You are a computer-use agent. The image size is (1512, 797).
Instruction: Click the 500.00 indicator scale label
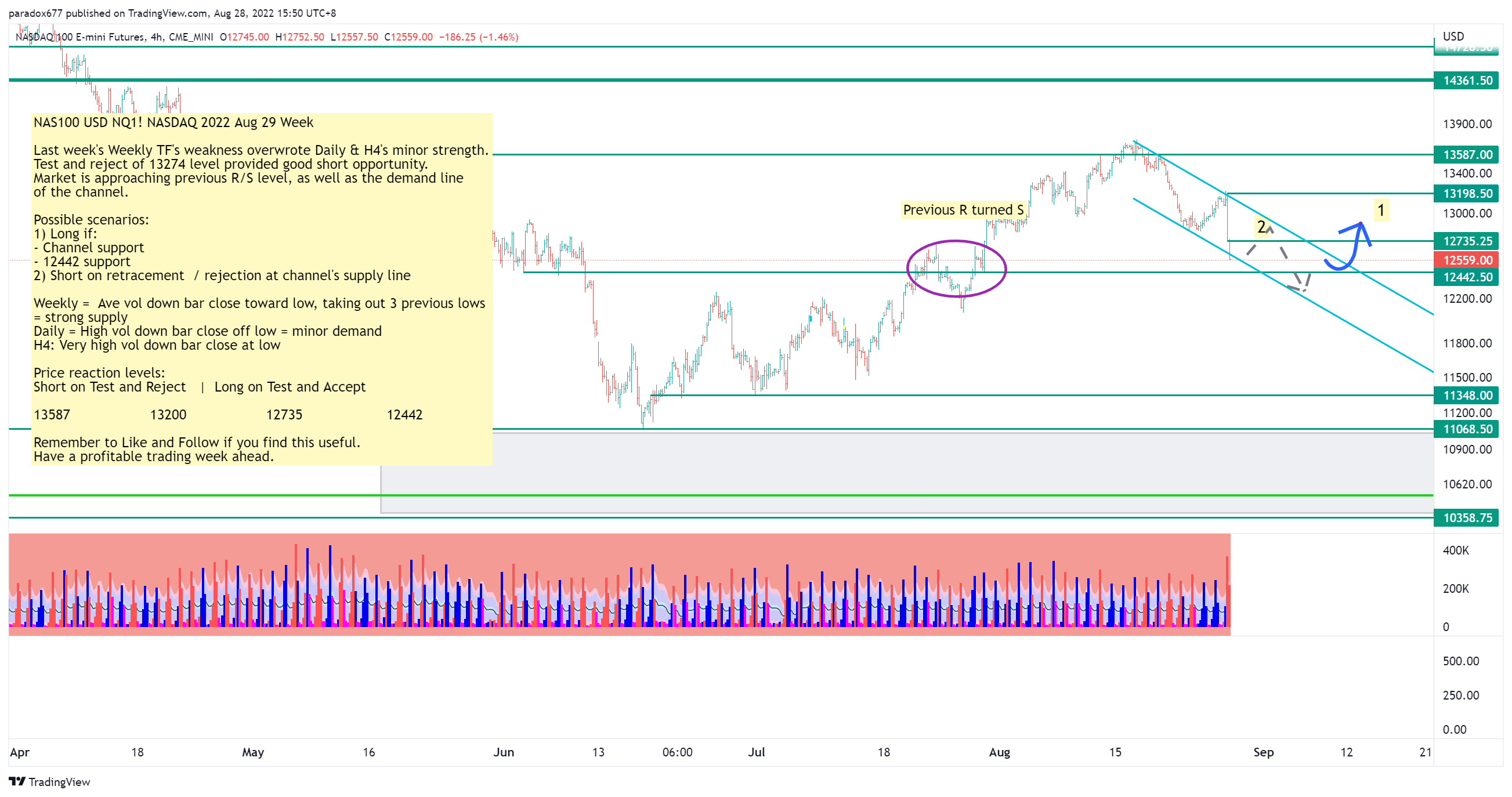click(1461, 661)
